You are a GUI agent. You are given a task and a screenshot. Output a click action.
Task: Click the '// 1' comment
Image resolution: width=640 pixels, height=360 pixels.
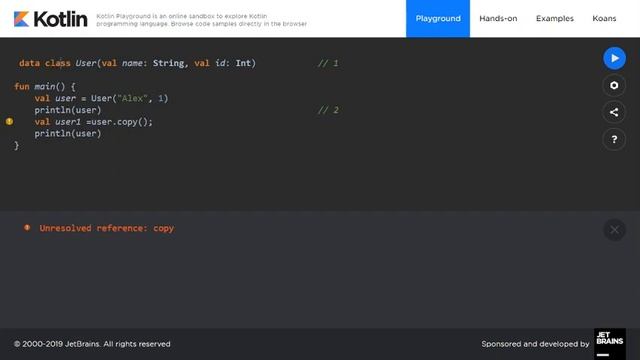[x=328, y=63]
